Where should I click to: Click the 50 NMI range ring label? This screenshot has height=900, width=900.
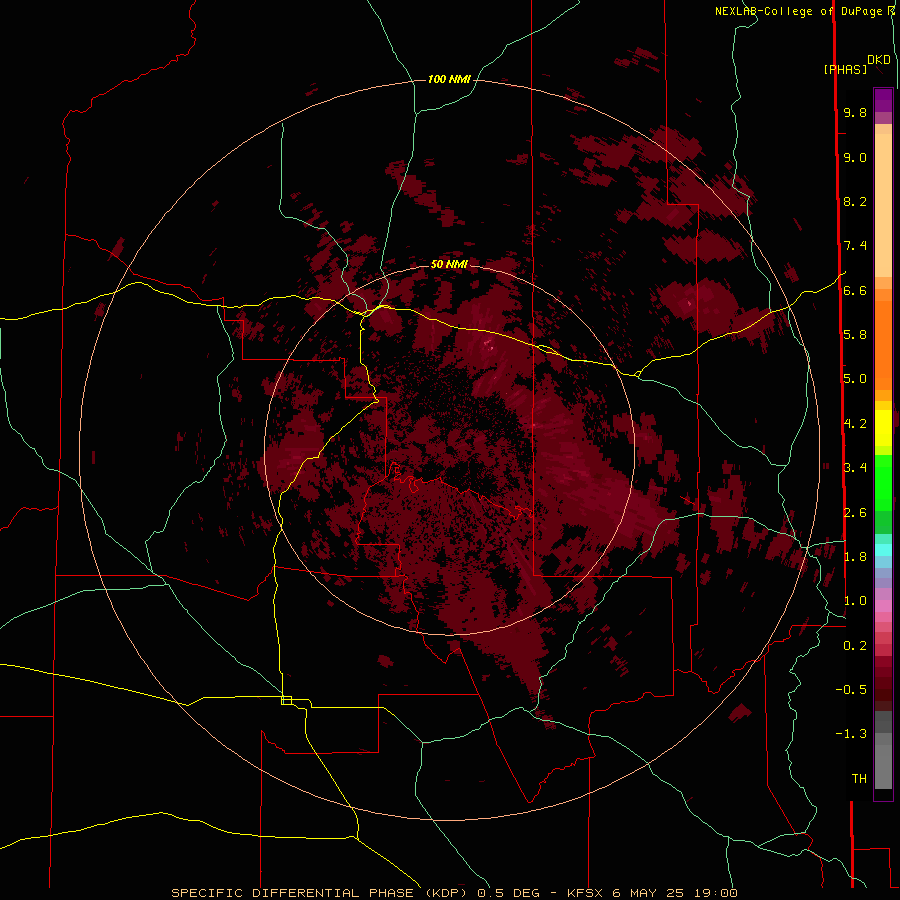[449, 264]
